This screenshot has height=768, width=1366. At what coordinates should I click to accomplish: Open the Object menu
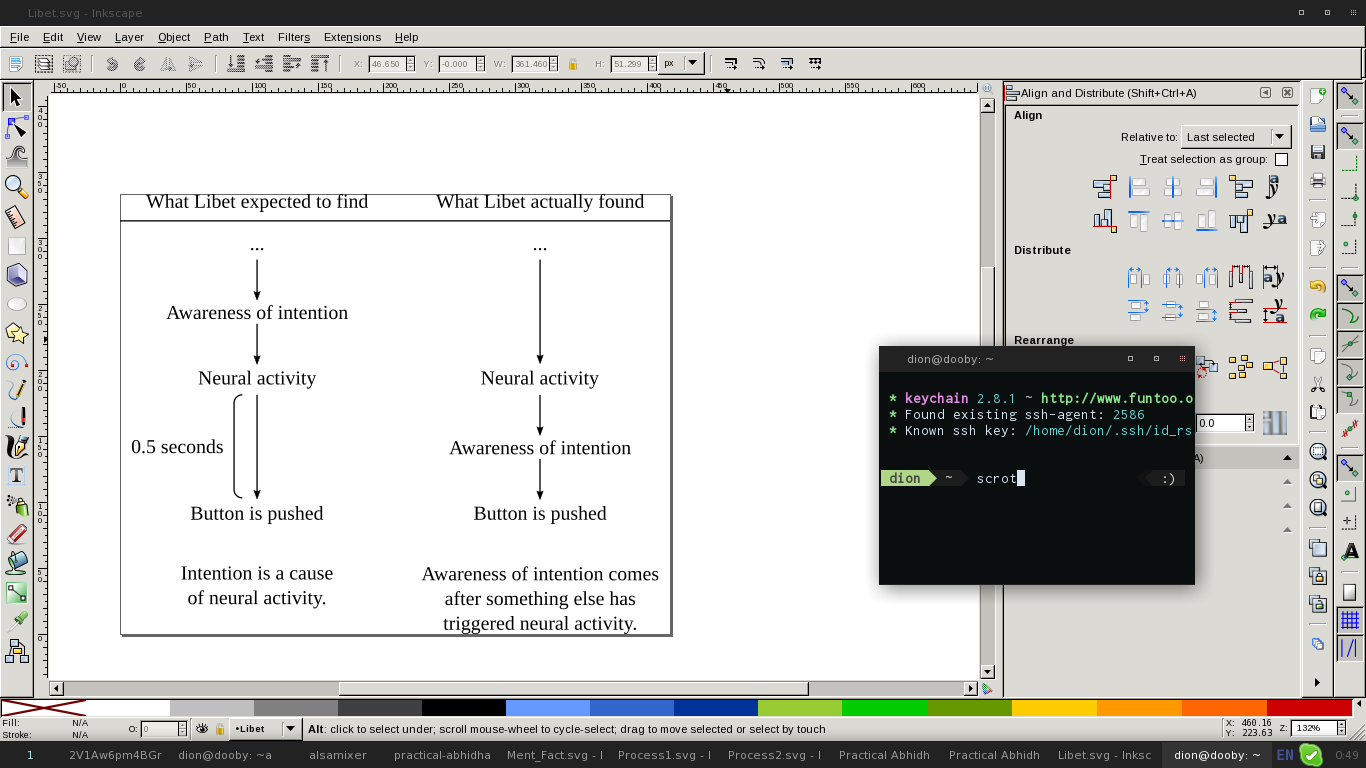click(174, 37)
